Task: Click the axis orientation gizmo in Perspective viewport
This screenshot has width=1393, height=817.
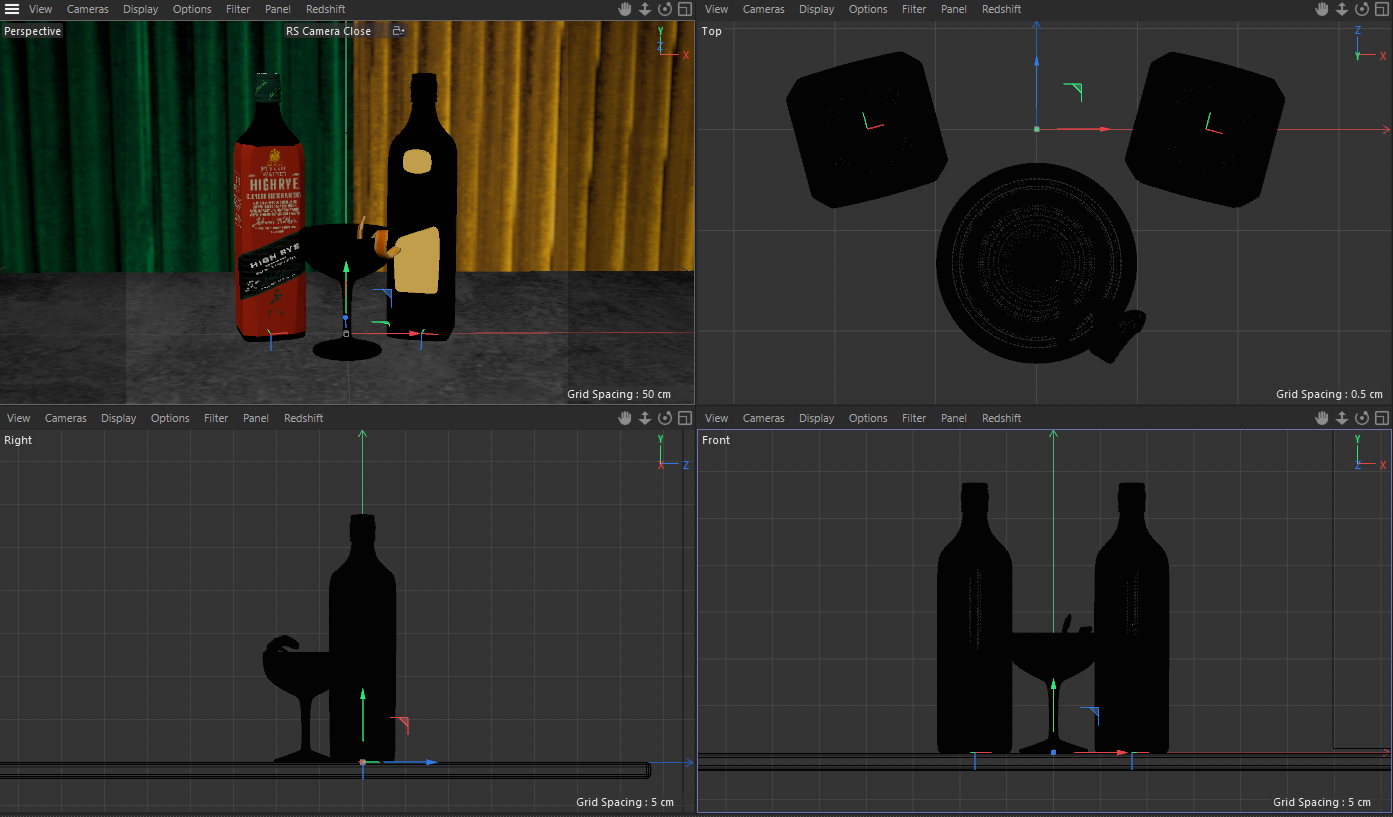Action: 672,44
